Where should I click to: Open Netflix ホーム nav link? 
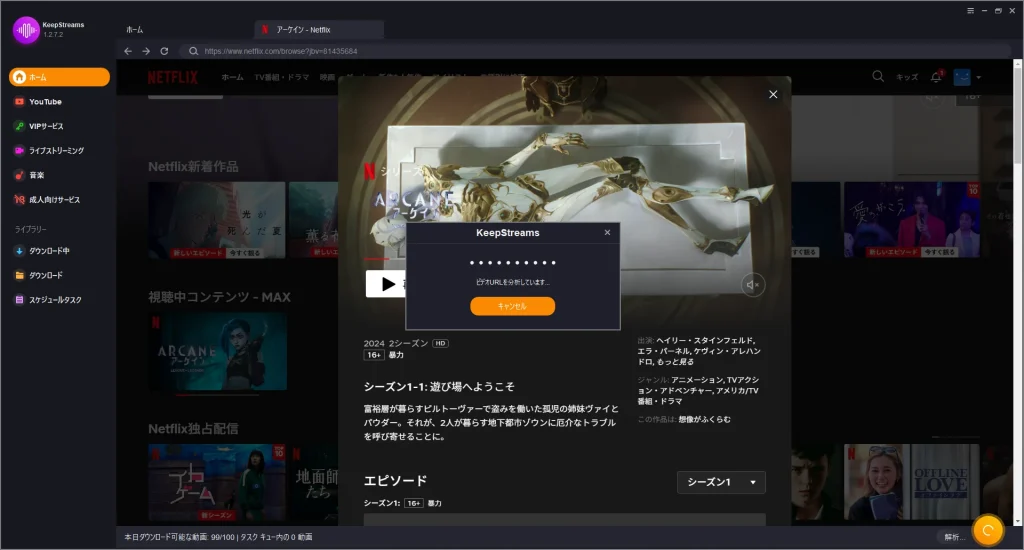tap(232, 77)
